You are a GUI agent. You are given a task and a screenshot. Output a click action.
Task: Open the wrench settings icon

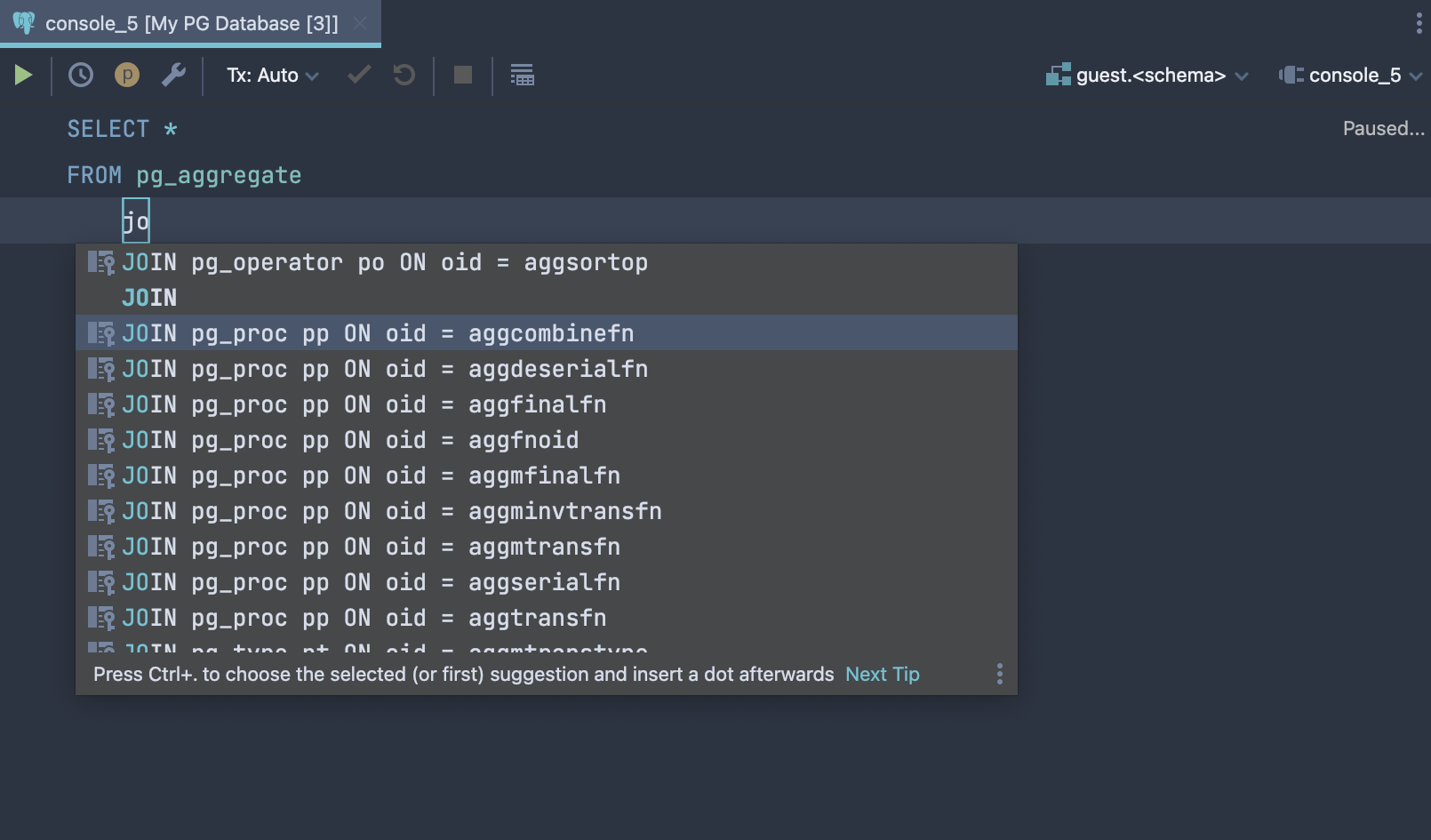pyautogui.click(x=173, y=76)
